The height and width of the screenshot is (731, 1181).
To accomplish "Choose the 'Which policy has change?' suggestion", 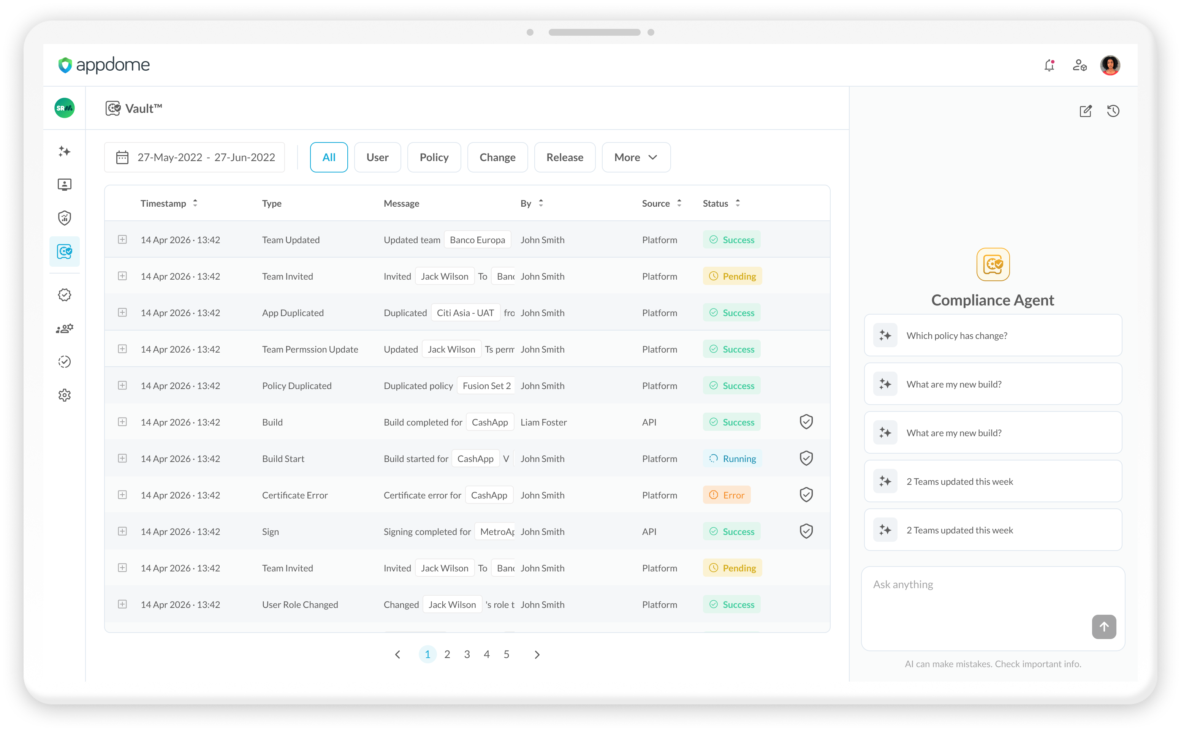I will [993, 336].
